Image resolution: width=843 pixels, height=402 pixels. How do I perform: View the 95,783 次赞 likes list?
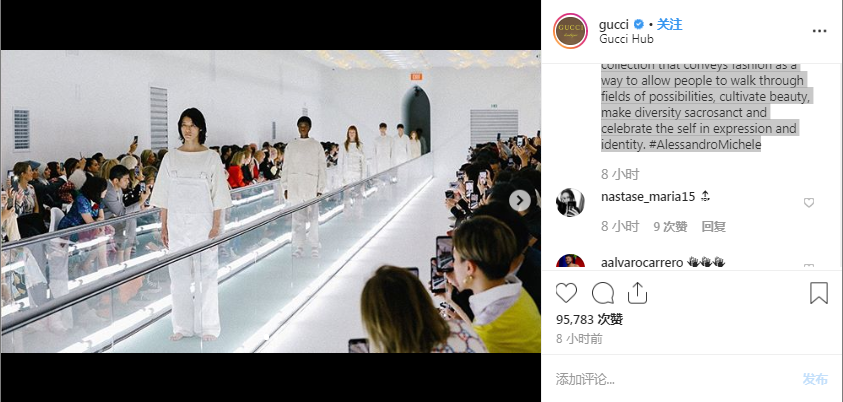point(589,320)
